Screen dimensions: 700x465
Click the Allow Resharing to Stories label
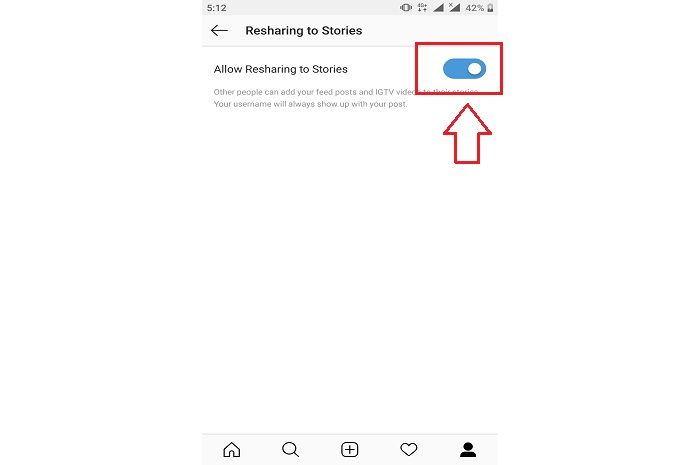click(x=280, y=69)
